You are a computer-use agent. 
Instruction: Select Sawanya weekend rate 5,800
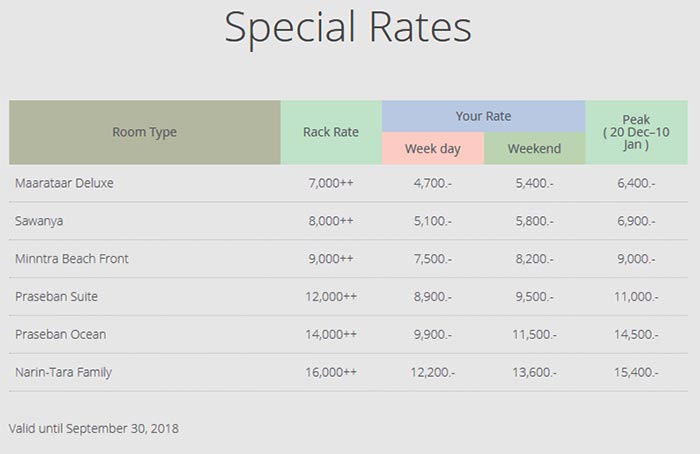534,221
